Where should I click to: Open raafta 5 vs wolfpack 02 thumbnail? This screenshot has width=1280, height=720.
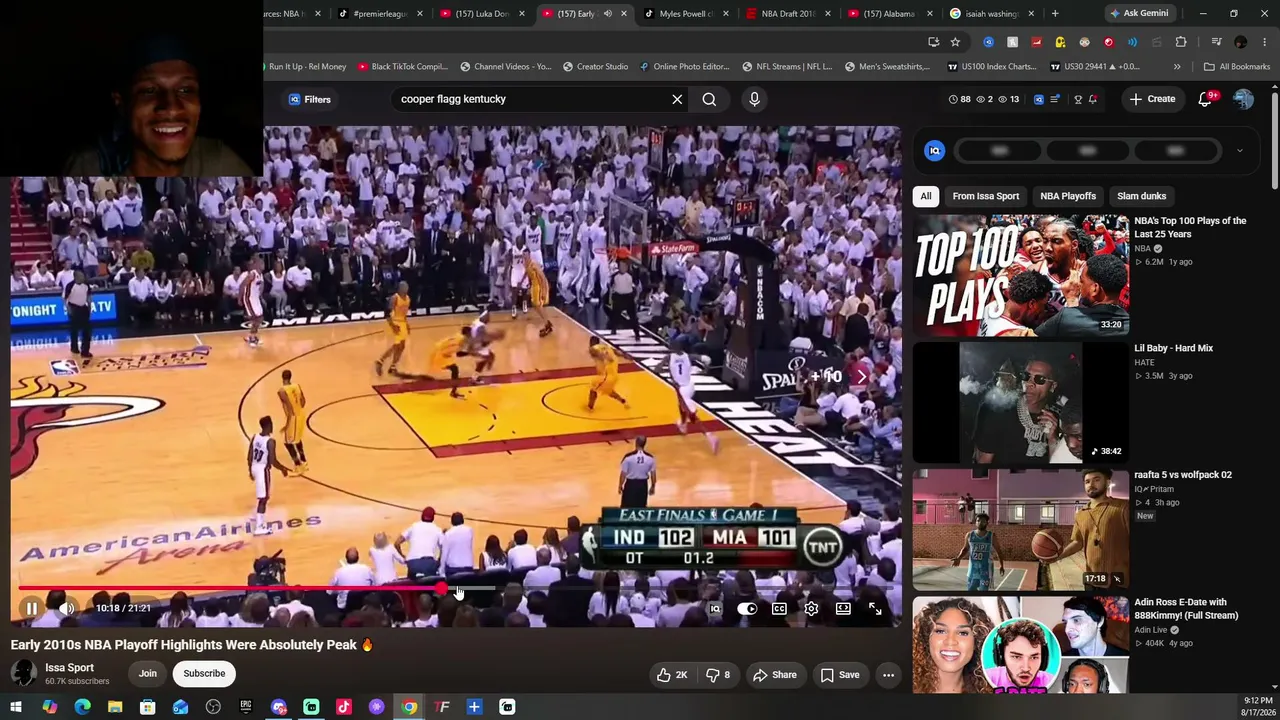1021,529
